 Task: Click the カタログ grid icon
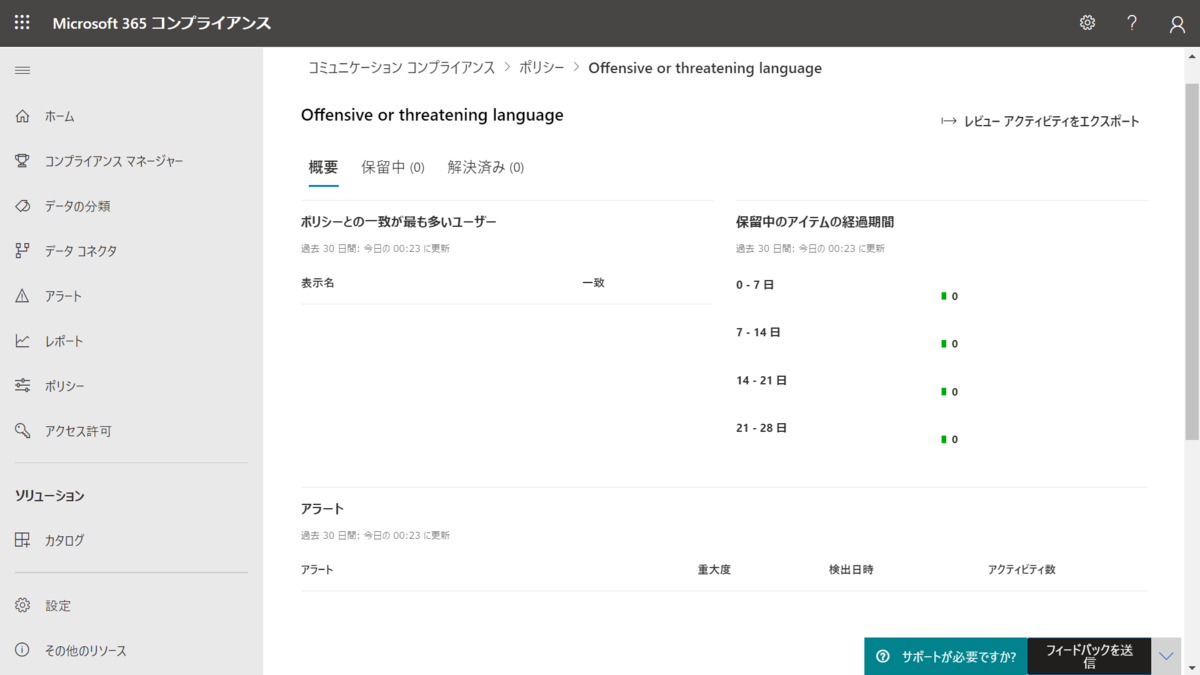tap(22, 540)
